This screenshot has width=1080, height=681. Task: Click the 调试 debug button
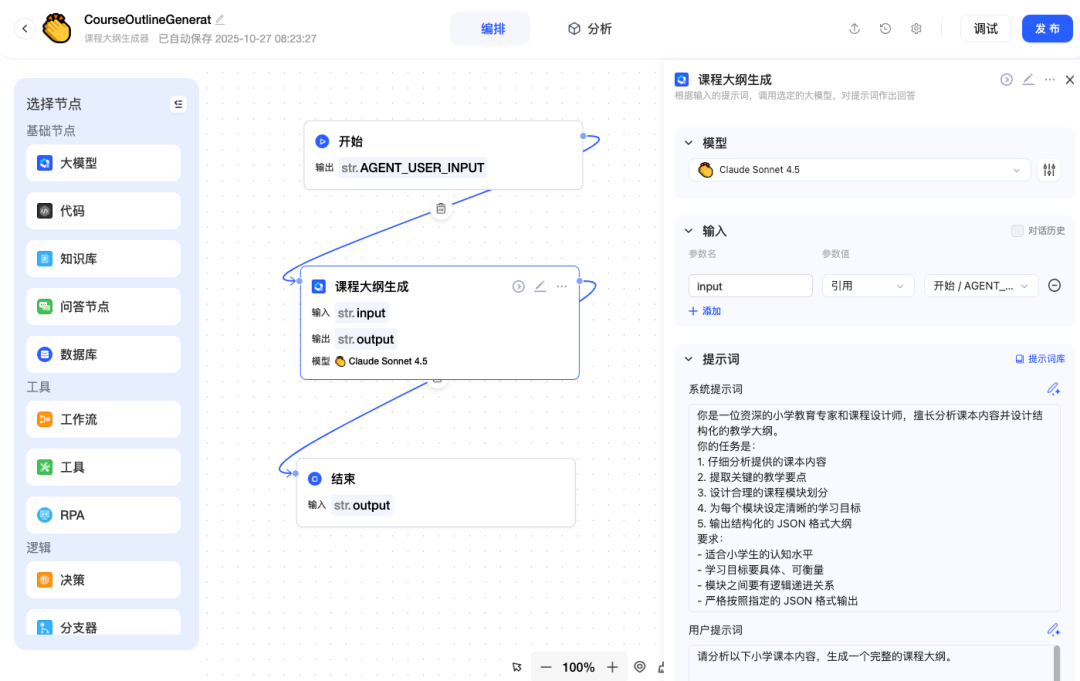[986, 29]
